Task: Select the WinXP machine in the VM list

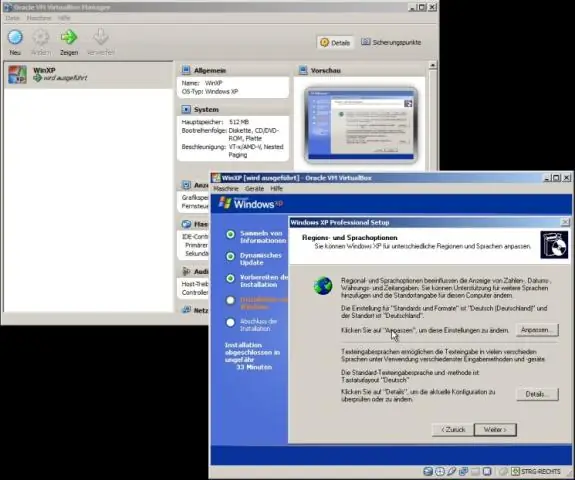Action: coord(88,74)
